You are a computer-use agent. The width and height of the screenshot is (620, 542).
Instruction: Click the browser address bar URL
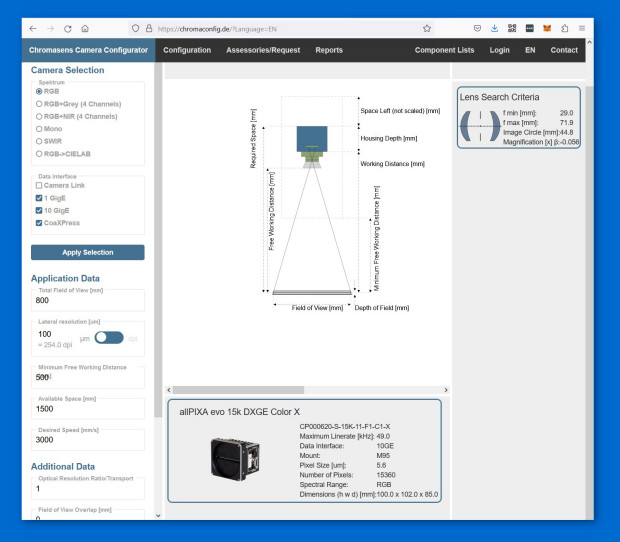coord(217,29)
